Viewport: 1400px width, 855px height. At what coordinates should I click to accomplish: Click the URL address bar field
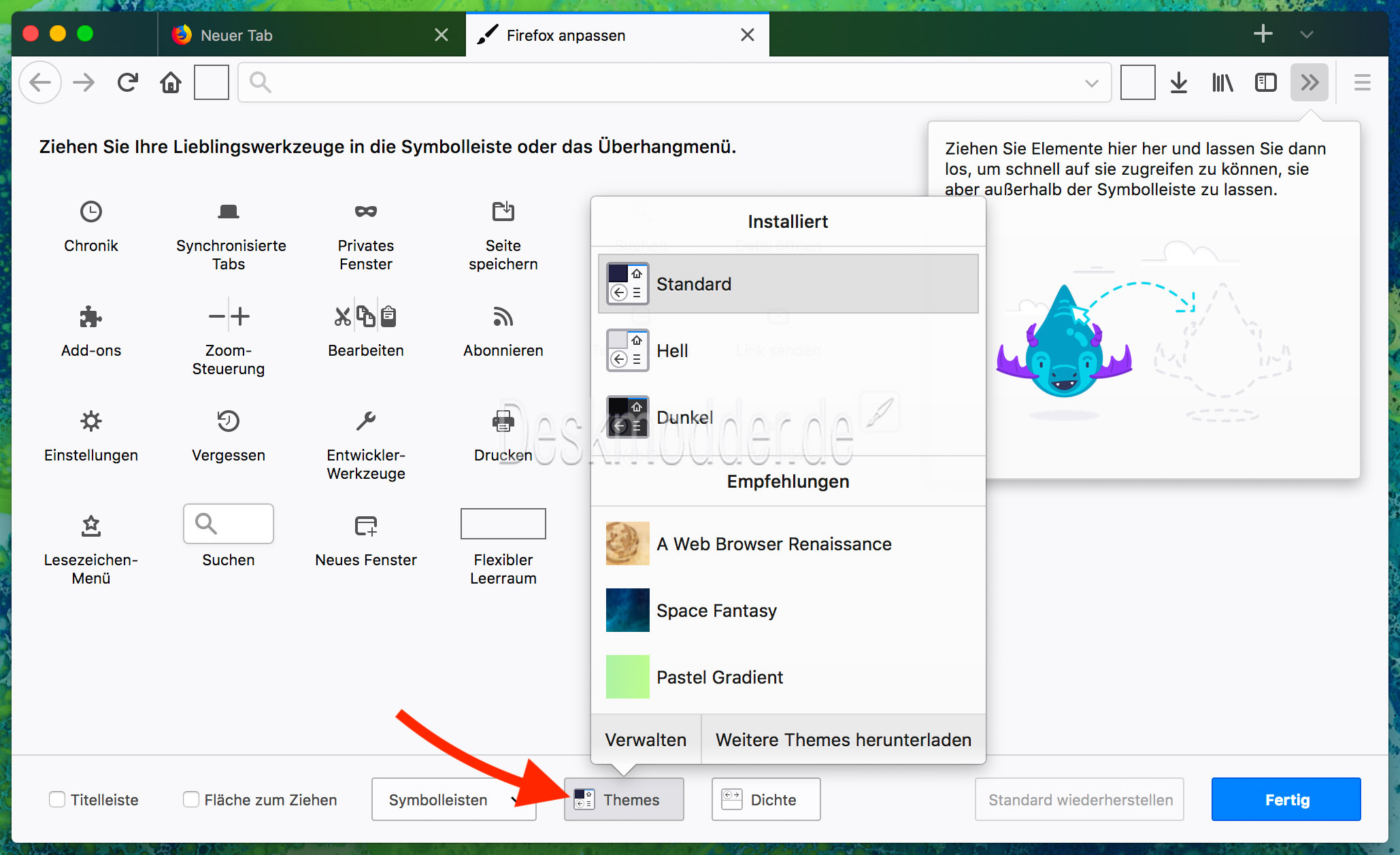coord(675,83)
